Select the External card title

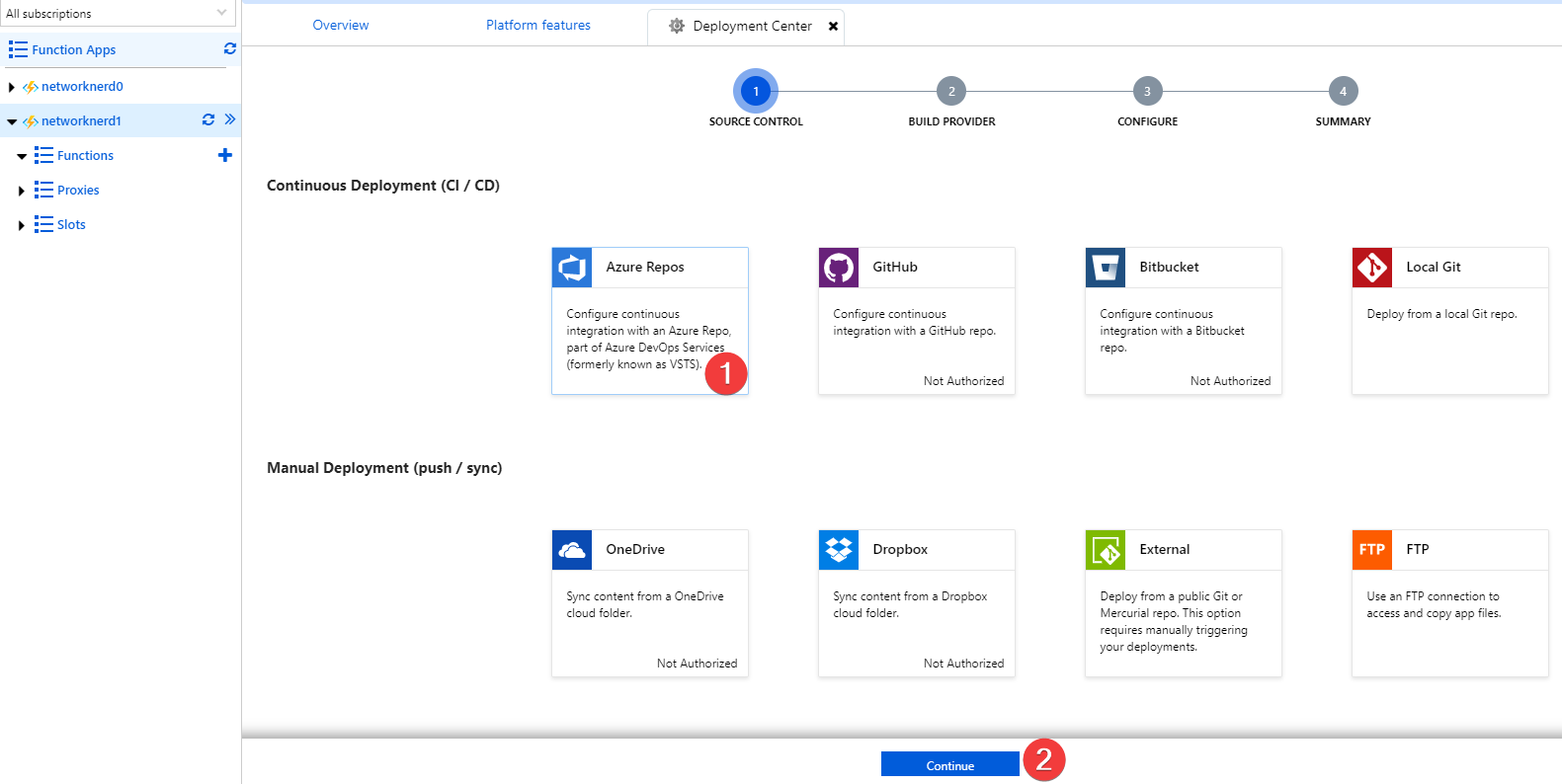1165,550
